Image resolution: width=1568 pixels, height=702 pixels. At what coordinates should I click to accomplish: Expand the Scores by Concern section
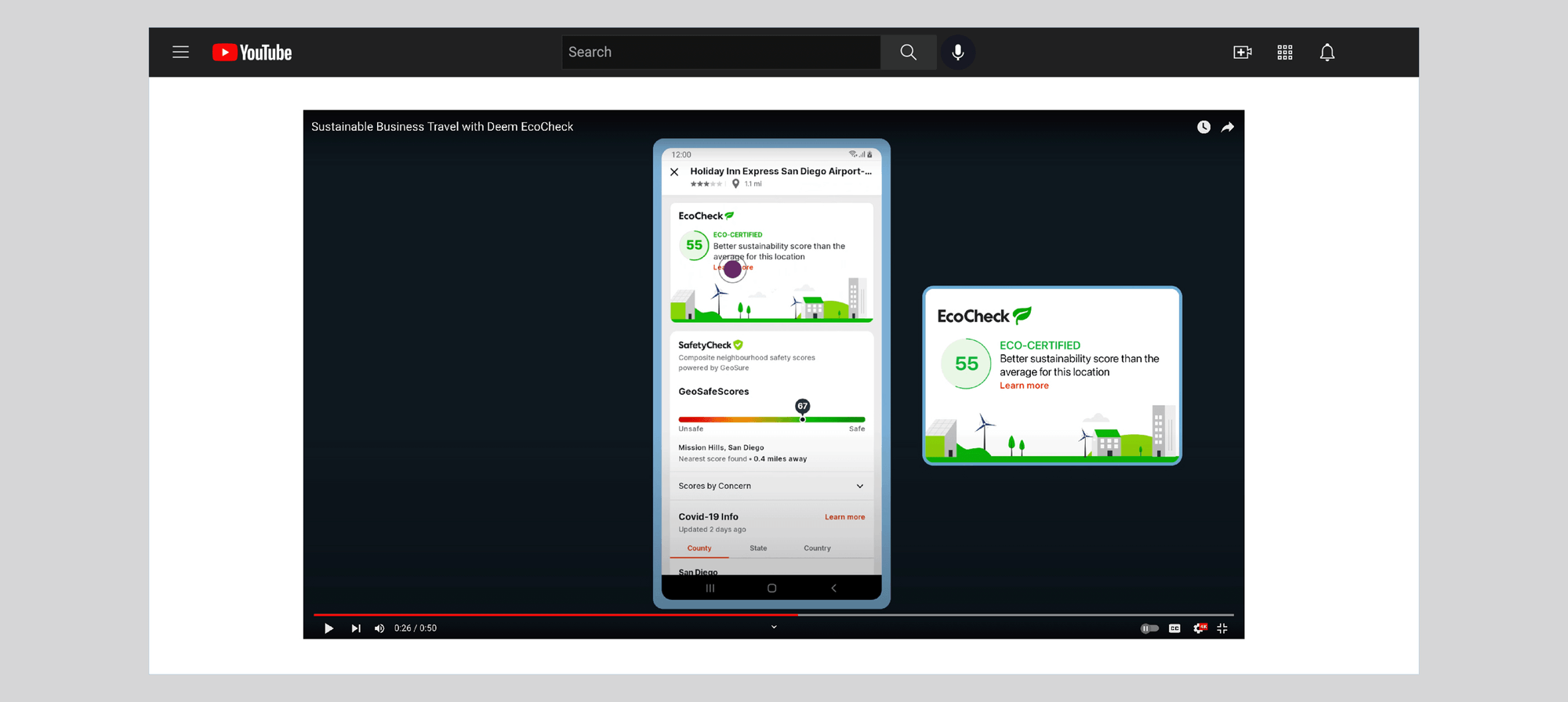click(x=771, y=486)
